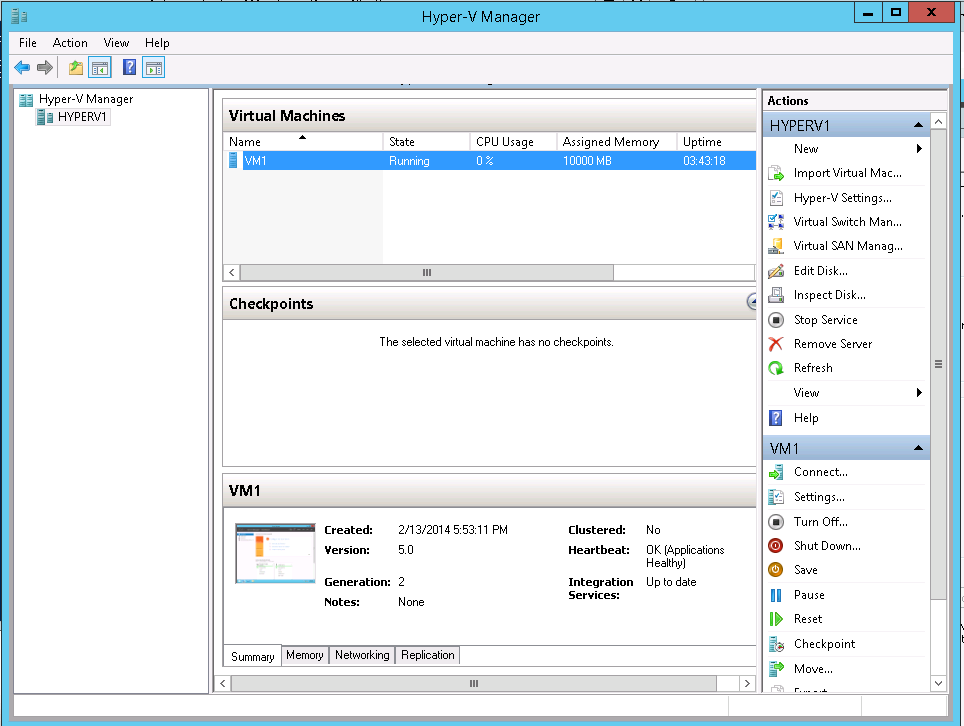Click the Import Virtual Machine icon

(776, 173)
